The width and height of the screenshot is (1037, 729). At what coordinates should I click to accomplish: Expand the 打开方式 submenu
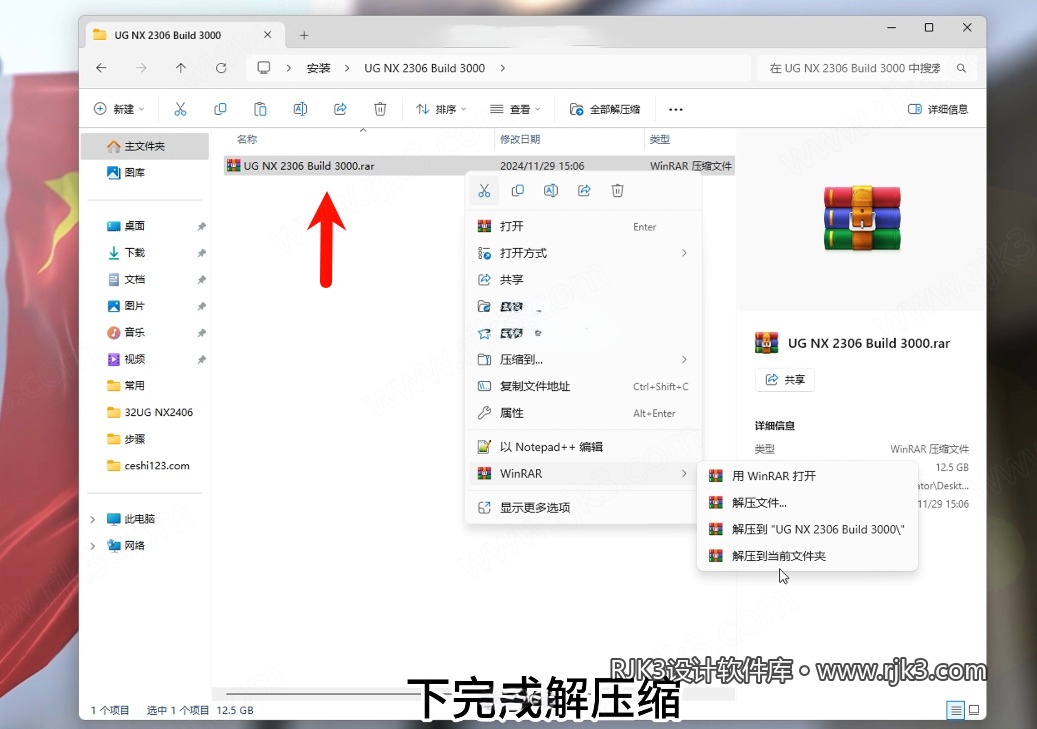684,253
